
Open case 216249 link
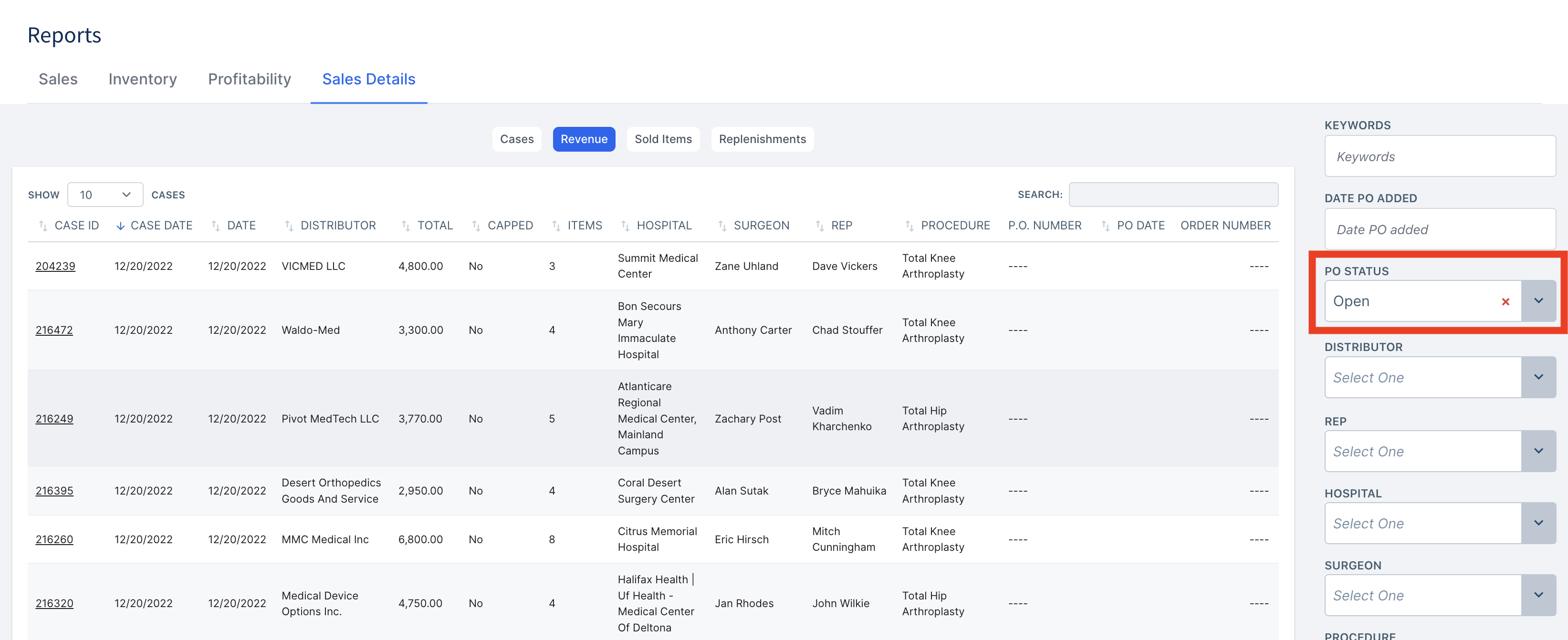[54, 419]
